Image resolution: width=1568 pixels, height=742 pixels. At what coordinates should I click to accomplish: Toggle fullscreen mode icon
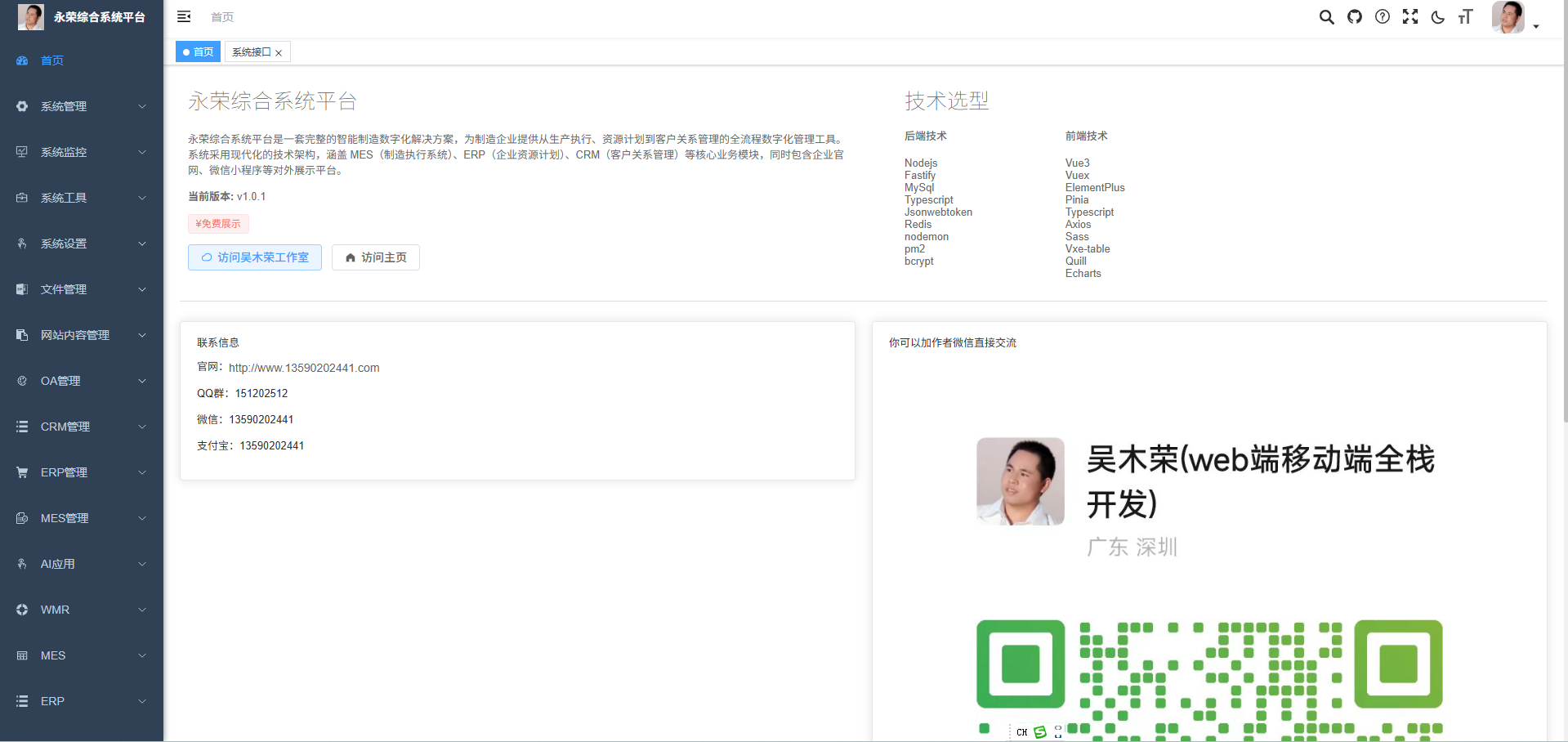(x=1410, y=16)
